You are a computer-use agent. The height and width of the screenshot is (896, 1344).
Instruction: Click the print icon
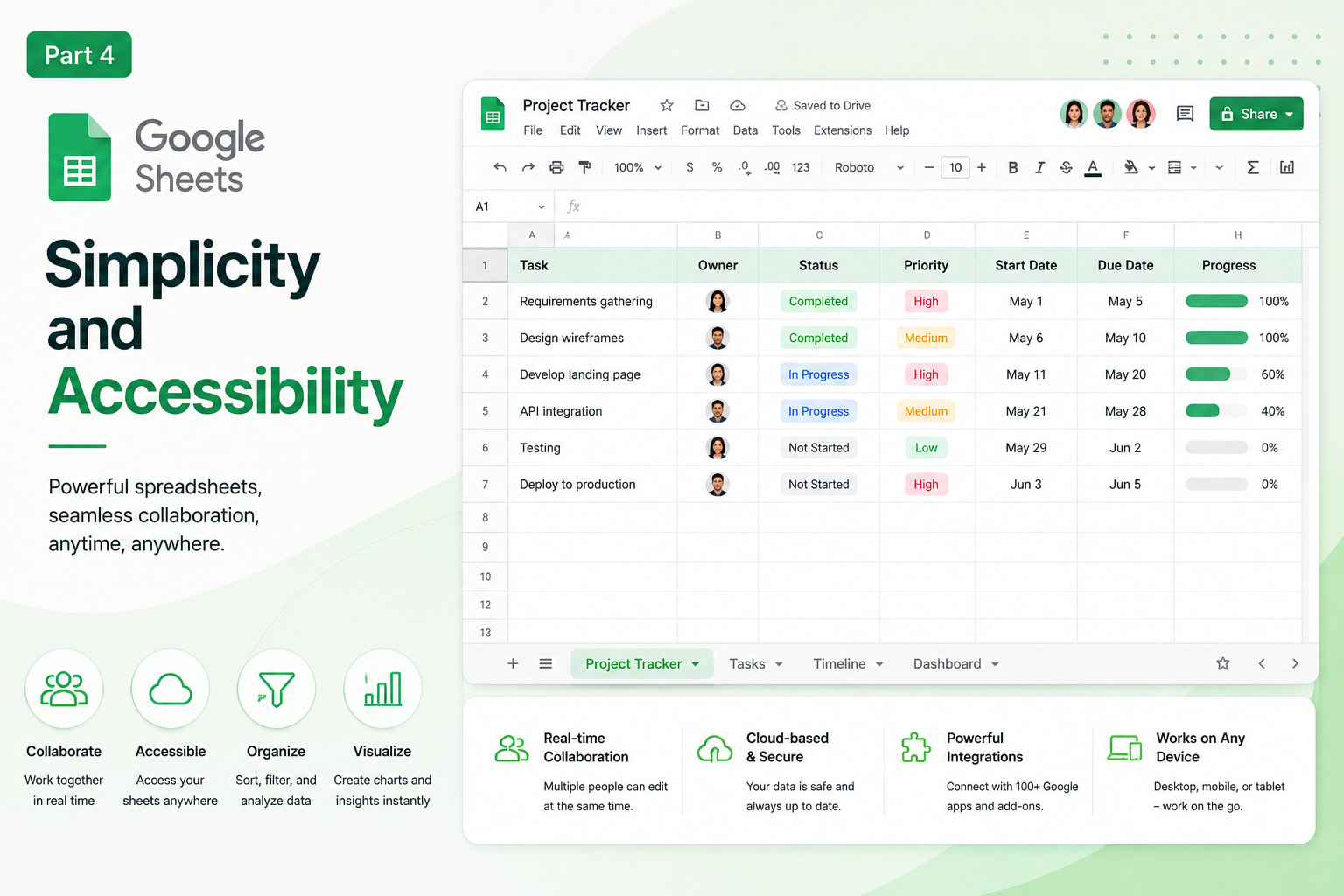[556, 167]
